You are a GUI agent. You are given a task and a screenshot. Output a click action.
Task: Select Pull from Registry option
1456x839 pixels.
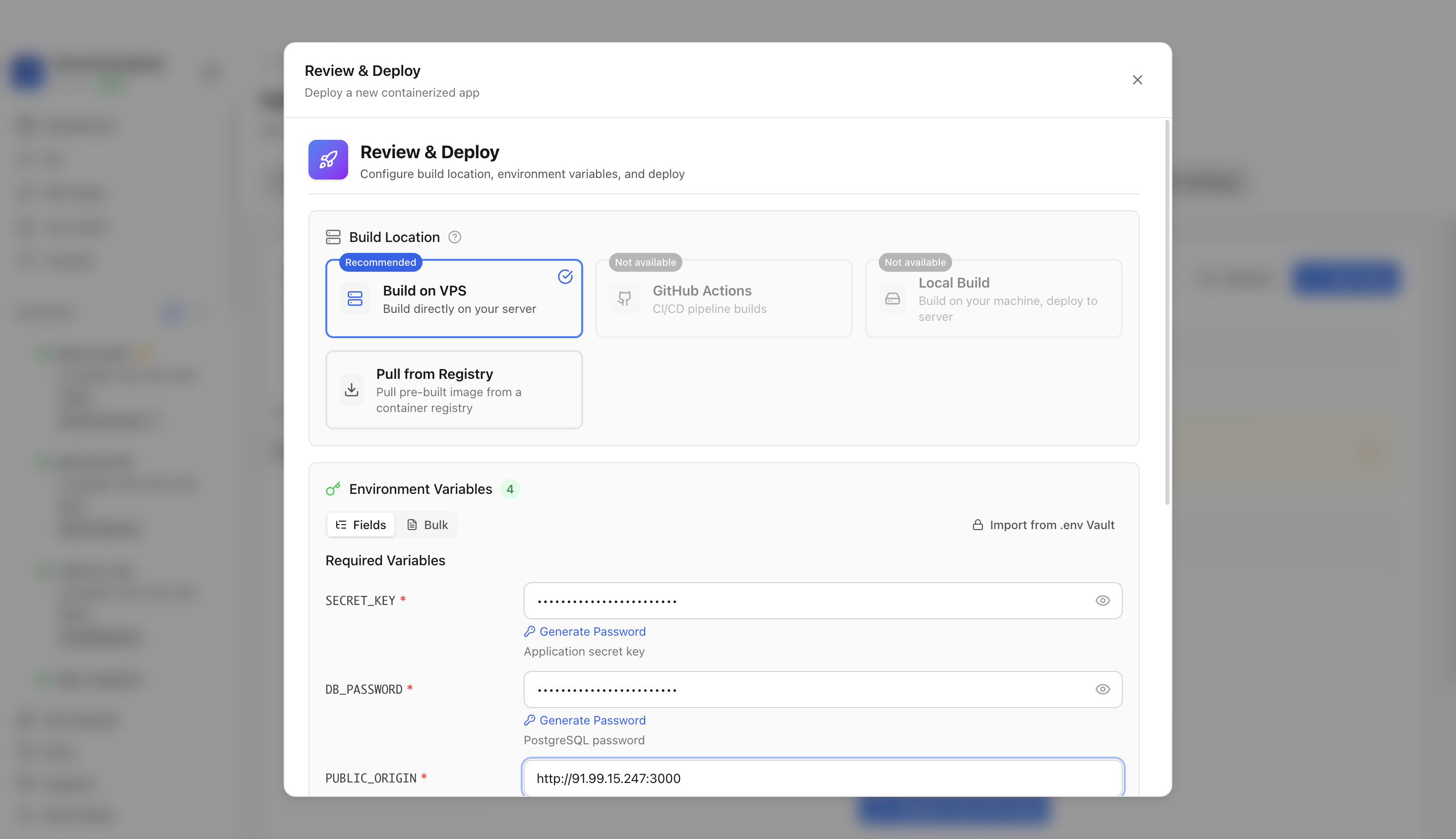coord(454,390)
